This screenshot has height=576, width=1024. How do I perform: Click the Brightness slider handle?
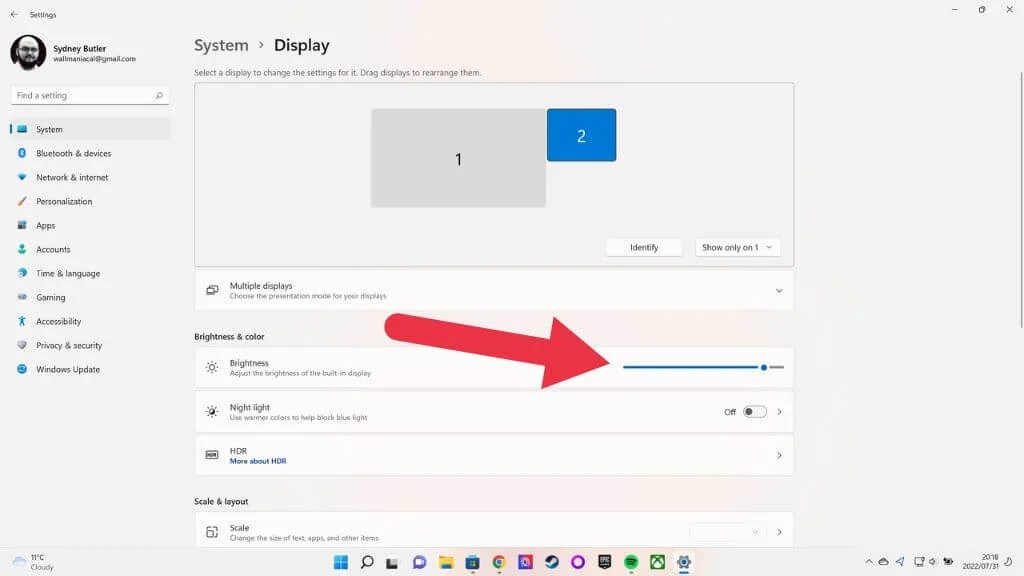coord(764,367)
